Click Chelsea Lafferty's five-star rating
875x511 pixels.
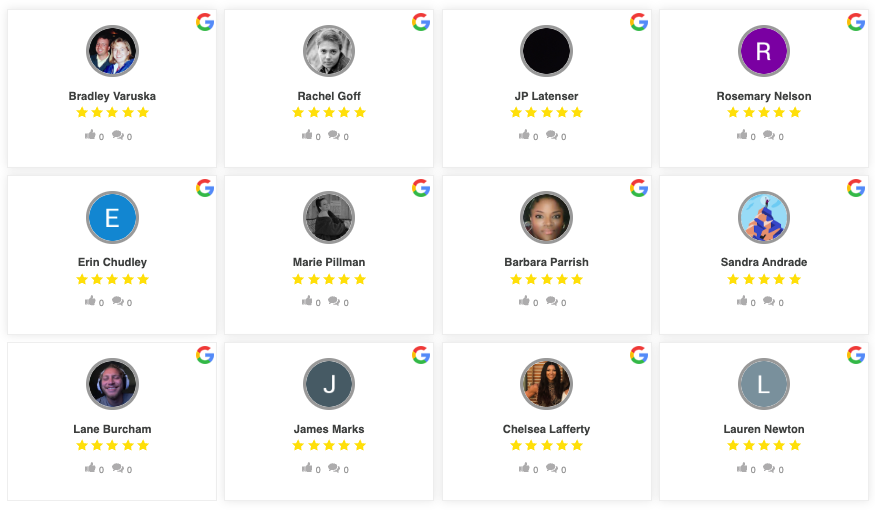tap(546, 445)
